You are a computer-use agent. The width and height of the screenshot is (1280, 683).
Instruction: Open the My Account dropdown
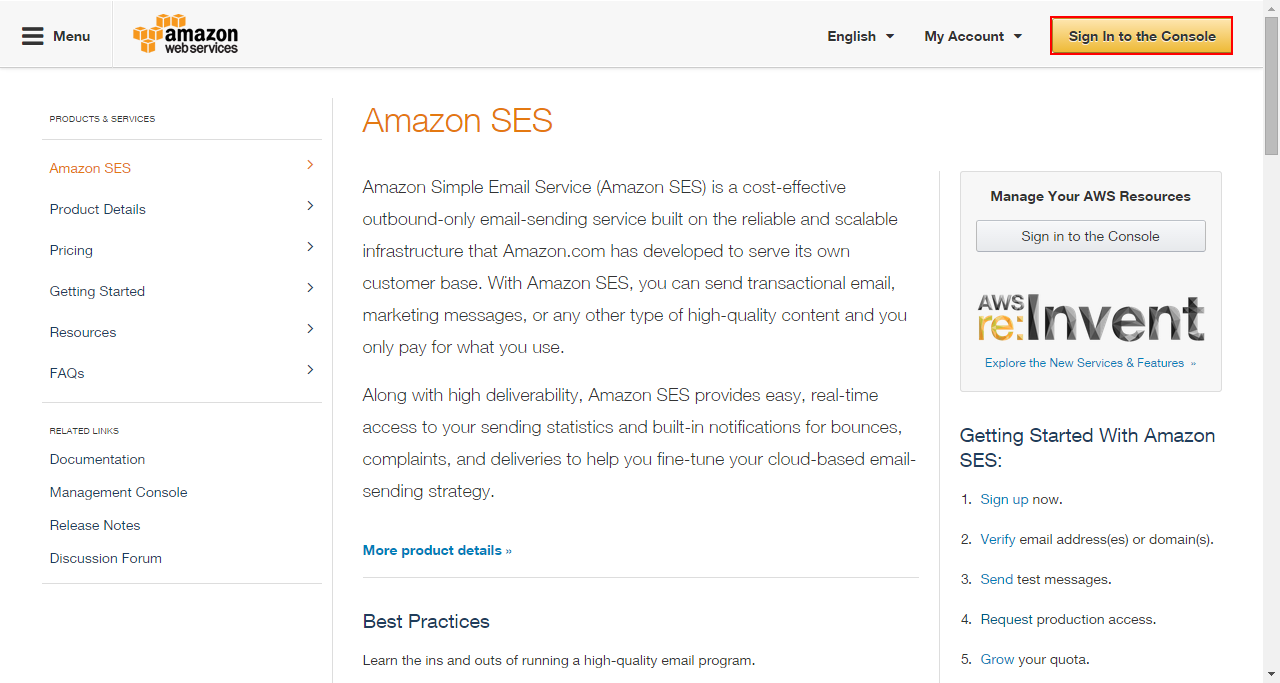(973, 36)
